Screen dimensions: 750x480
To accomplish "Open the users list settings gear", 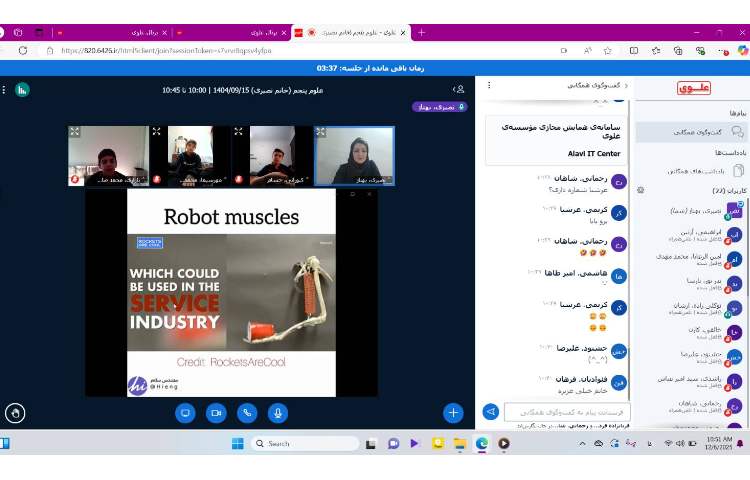I will (641, 190).
